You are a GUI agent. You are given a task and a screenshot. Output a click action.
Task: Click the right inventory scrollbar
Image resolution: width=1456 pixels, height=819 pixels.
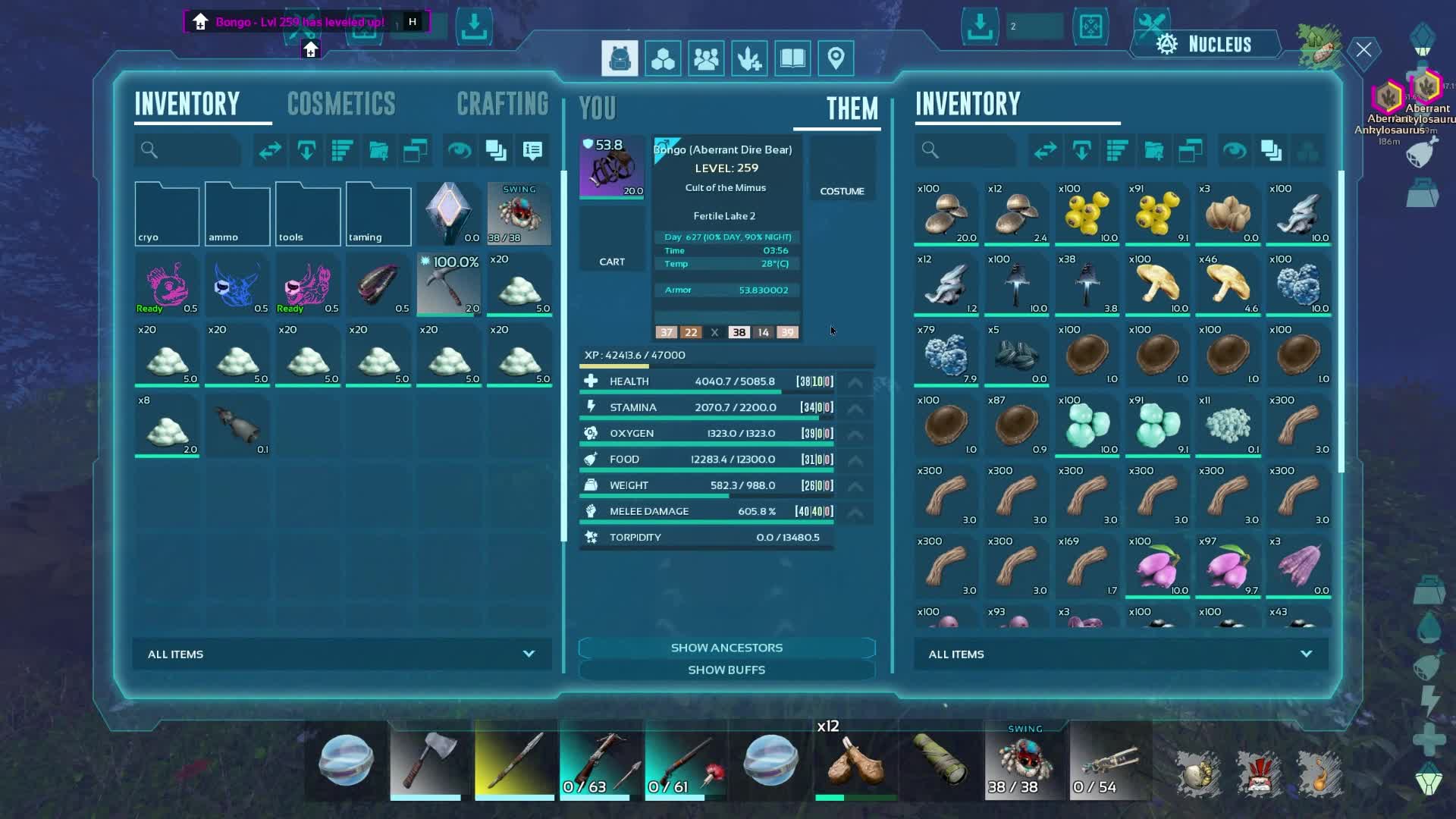(x=1341, y=322)
